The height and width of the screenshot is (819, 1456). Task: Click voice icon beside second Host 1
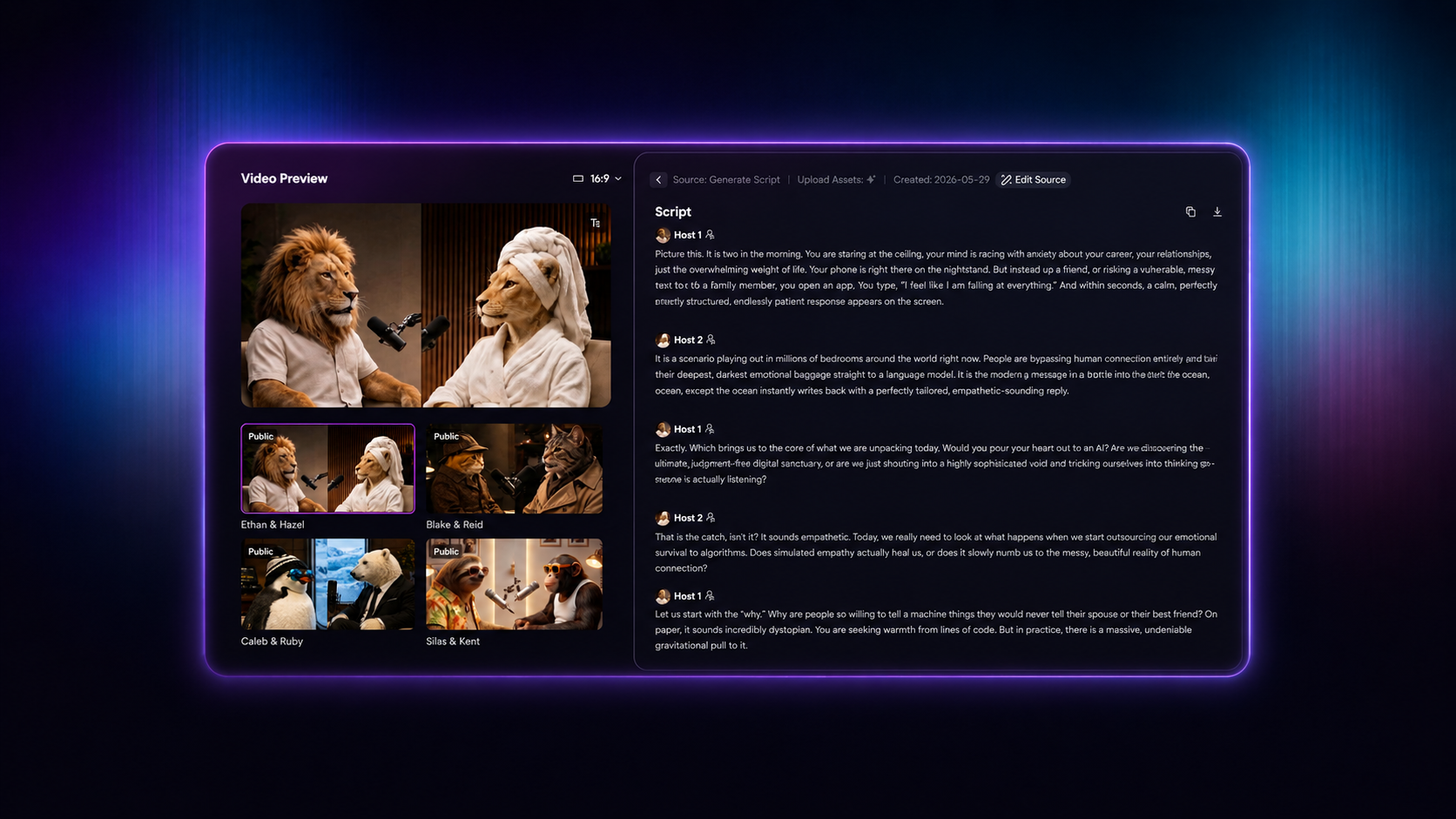point(710,429)
